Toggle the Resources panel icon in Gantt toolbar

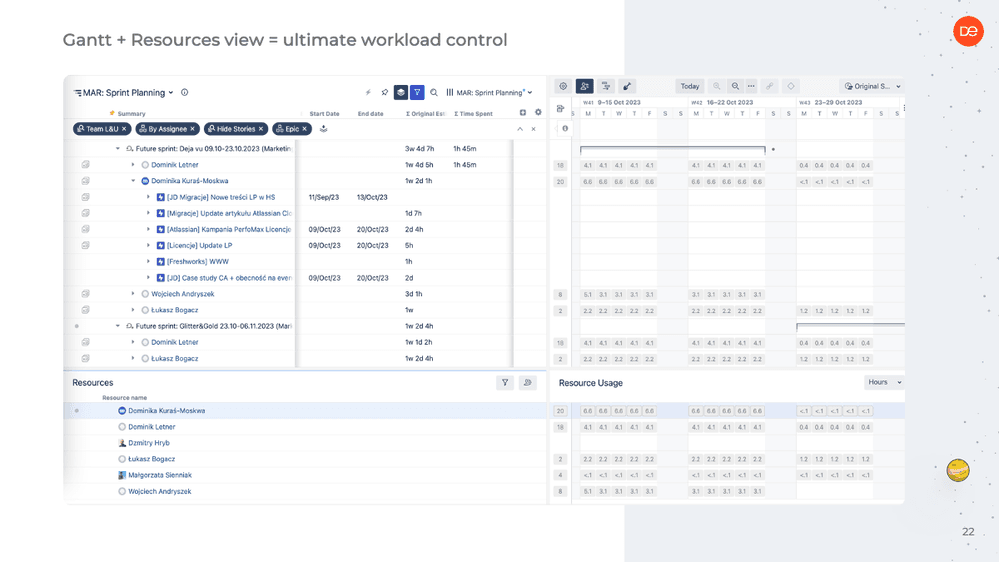[585, 87]
